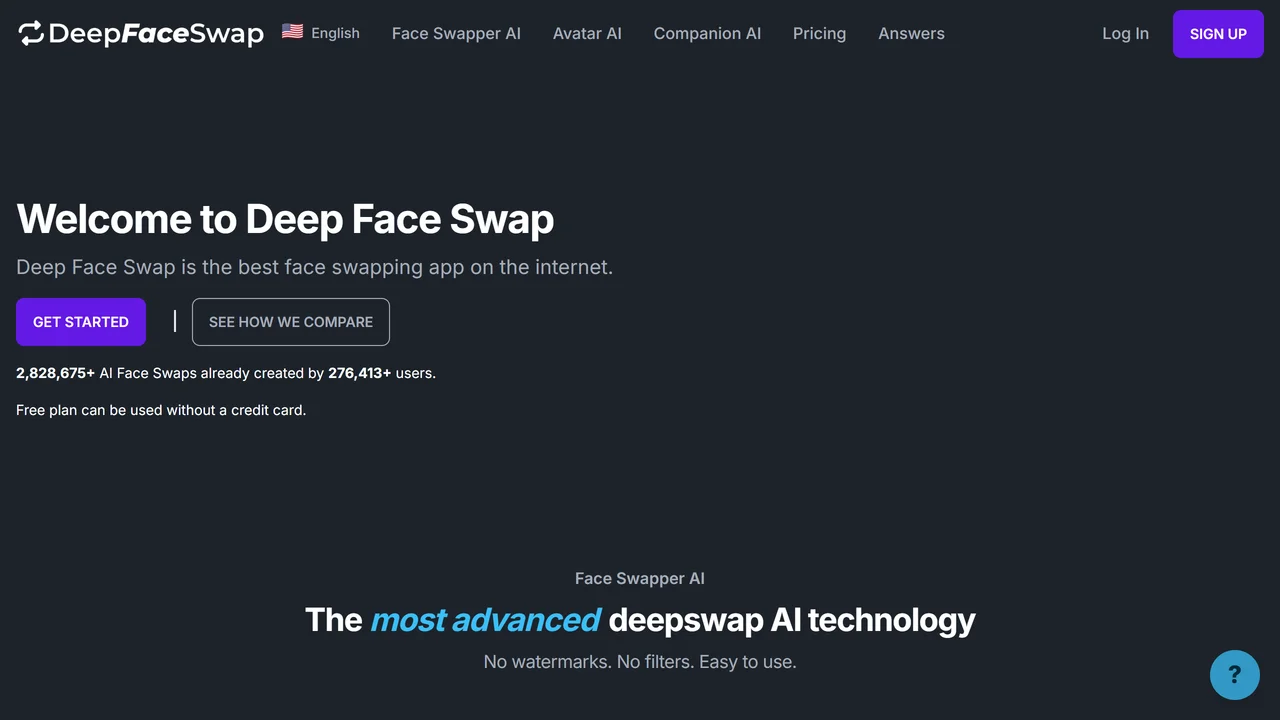Click the "best face swapping app" tagline
Screen dimensions: 1280x720
tap(314, 267)
